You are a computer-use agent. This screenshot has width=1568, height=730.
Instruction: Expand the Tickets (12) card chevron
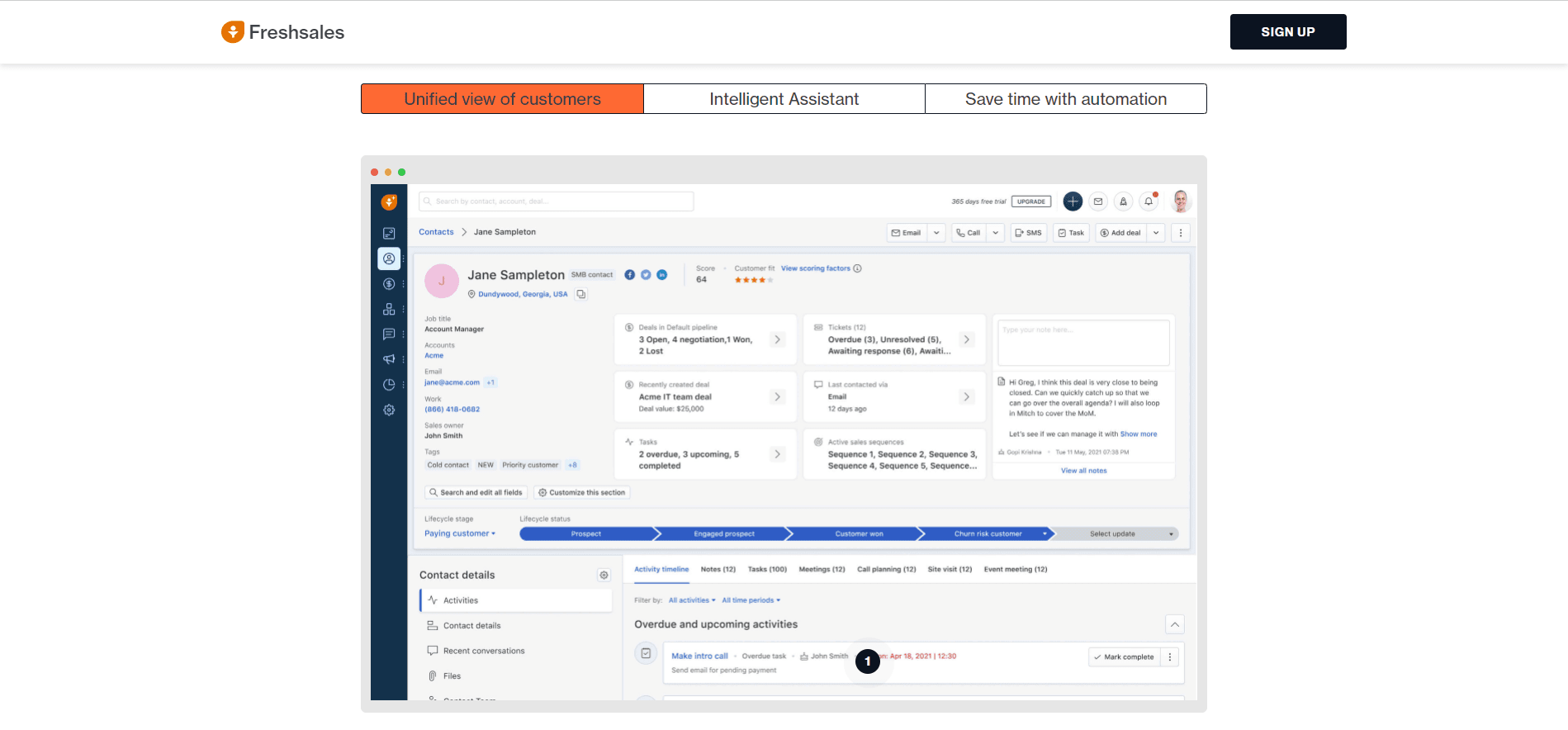pyautogui.click(x=967, y=339)
